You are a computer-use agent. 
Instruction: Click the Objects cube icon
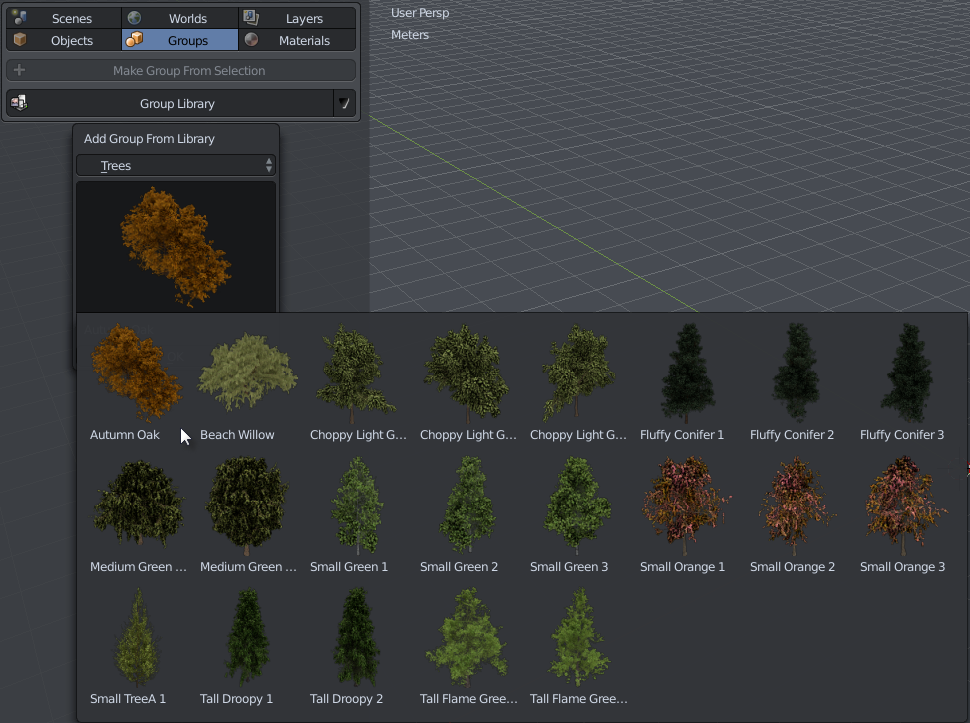pos(20,40)
